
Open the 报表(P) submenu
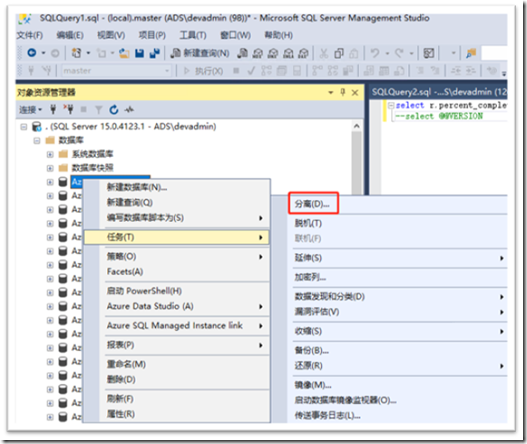pyautogui.click(x=176, y=345)
